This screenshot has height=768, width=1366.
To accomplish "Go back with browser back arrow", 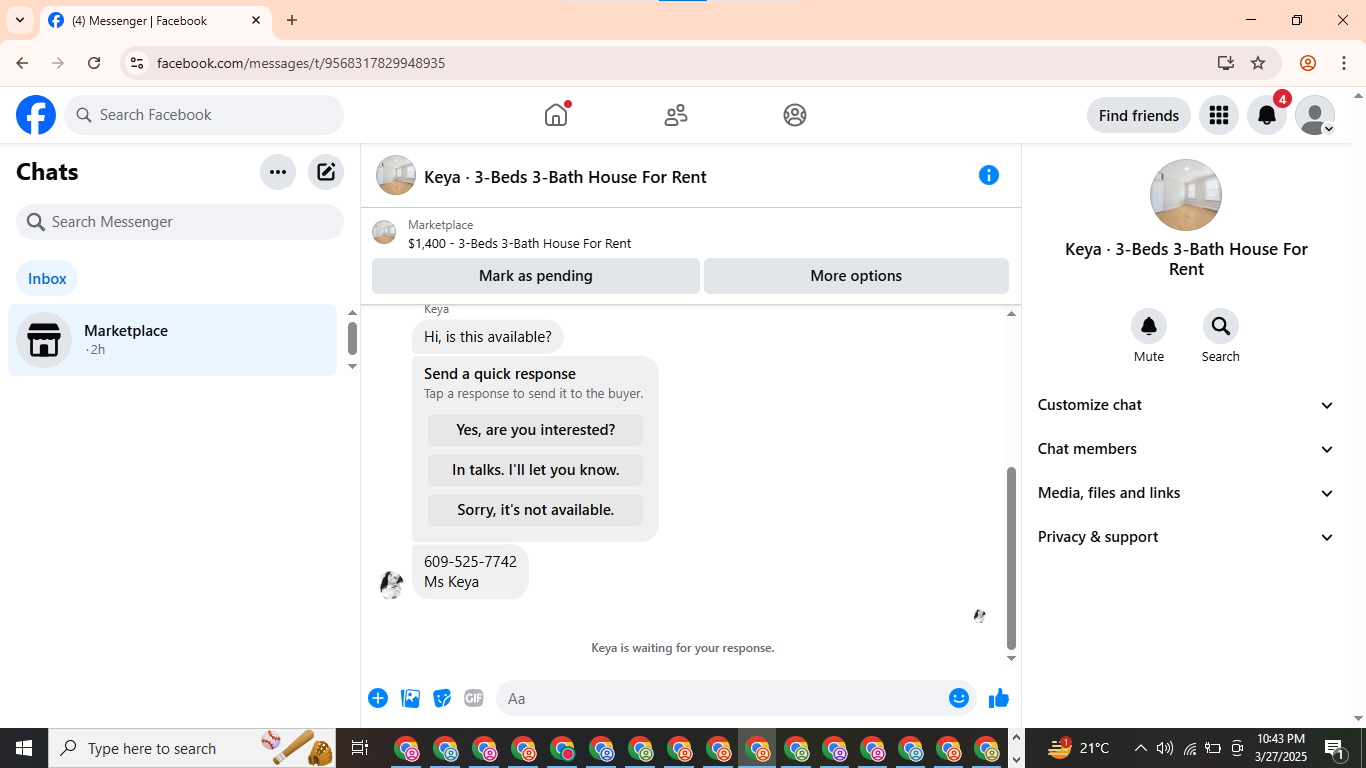I will coord(22,63).
